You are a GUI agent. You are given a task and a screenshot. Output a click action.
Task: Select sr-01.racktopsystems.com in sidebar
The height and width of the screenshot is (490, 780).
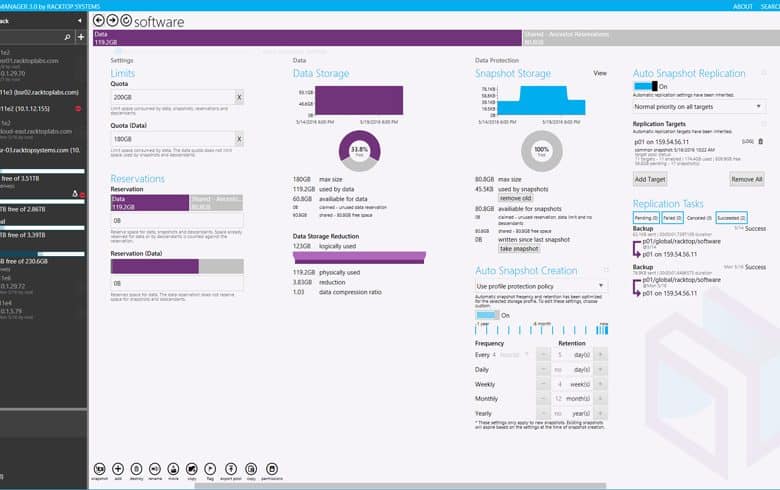(x=40, y=150)
